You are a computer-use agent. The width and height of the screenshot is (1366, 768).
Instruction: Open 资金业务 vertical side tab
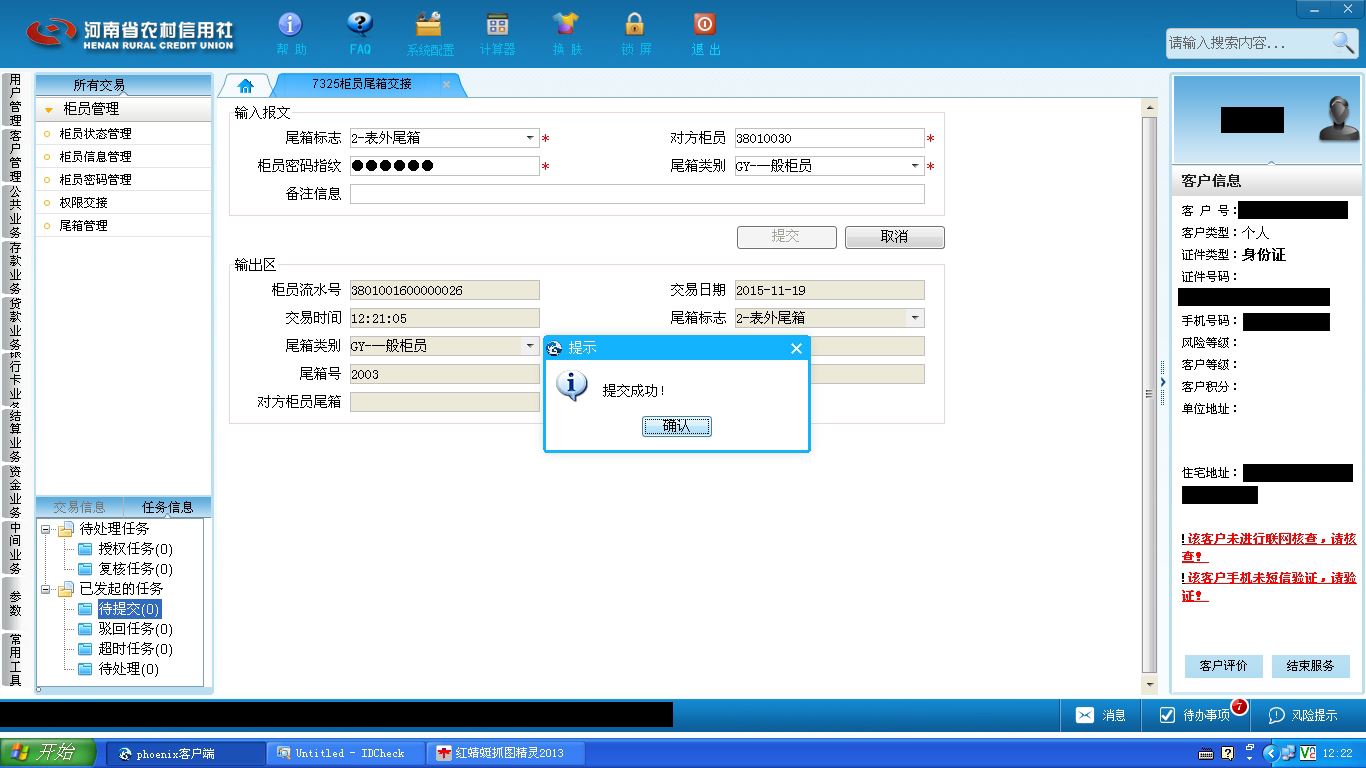(15, 492)
